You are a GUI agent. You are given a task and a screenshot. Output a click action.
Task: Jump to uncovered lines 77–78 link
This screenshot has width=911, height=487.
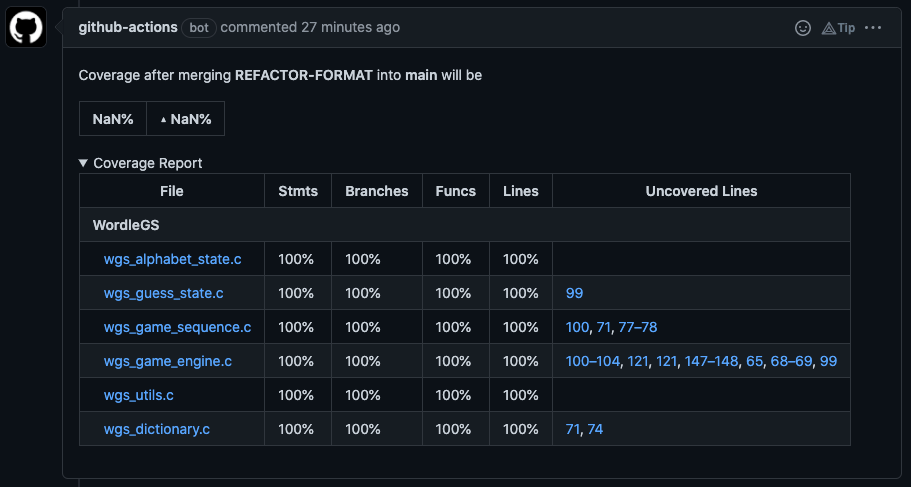coord(638,327)
